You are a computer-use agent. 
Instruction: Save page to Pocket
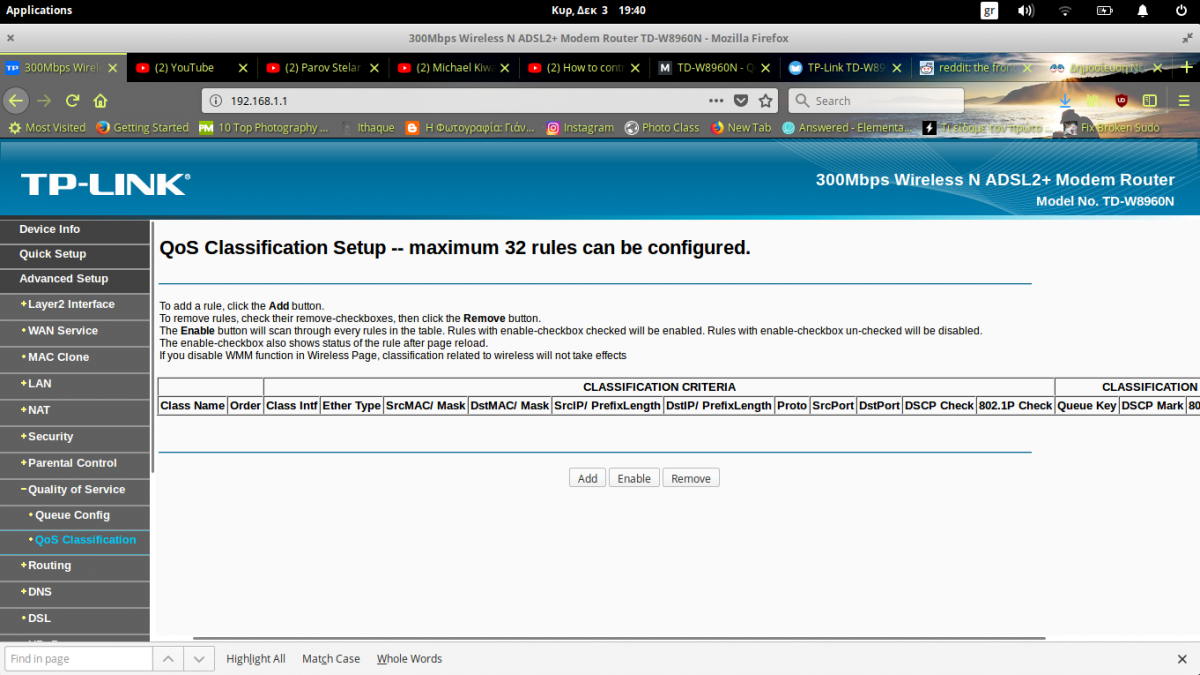[741, 101]
